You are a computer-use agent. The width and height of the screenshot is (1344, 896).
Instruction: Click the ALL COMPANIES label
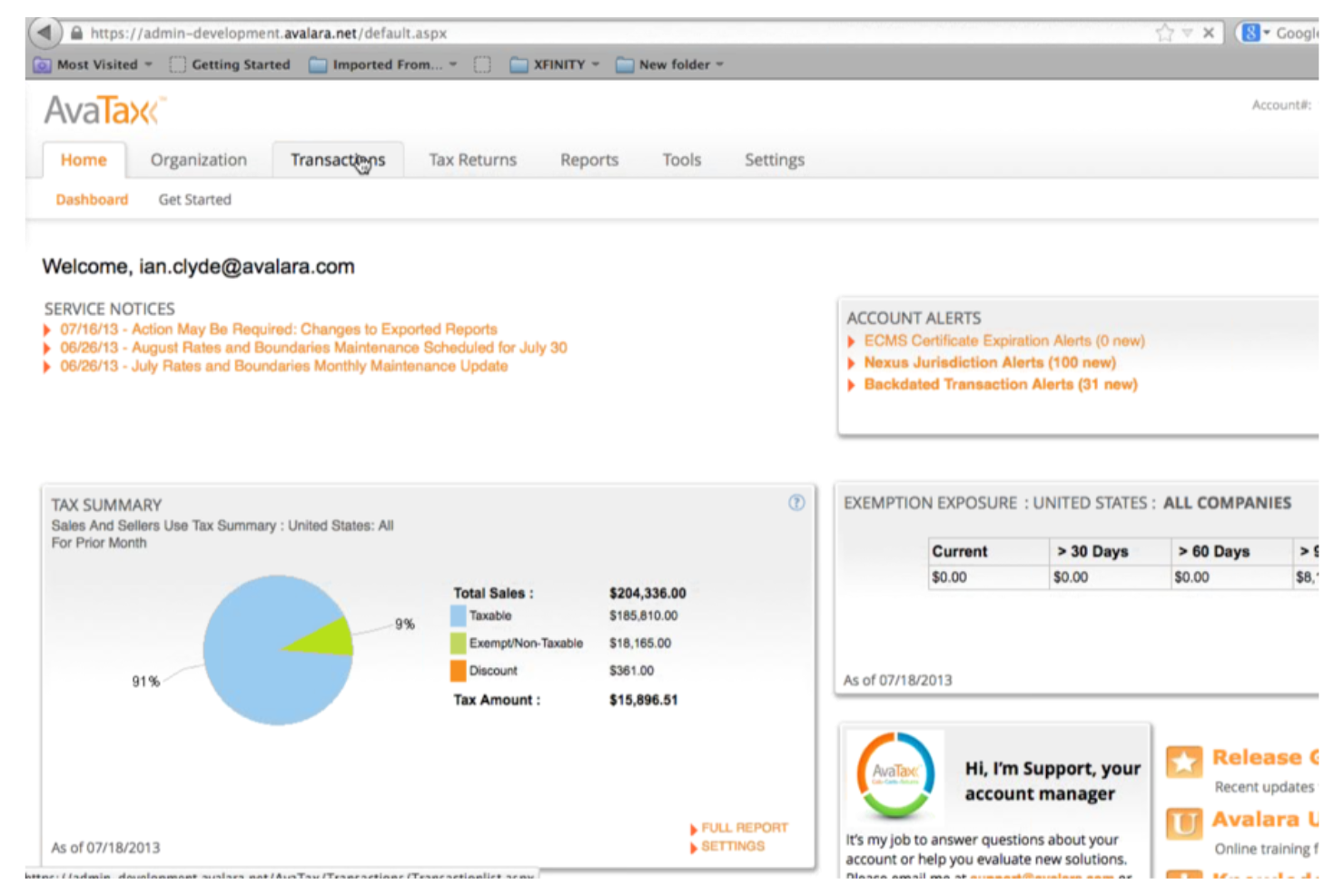click(x=1227, y=503)
